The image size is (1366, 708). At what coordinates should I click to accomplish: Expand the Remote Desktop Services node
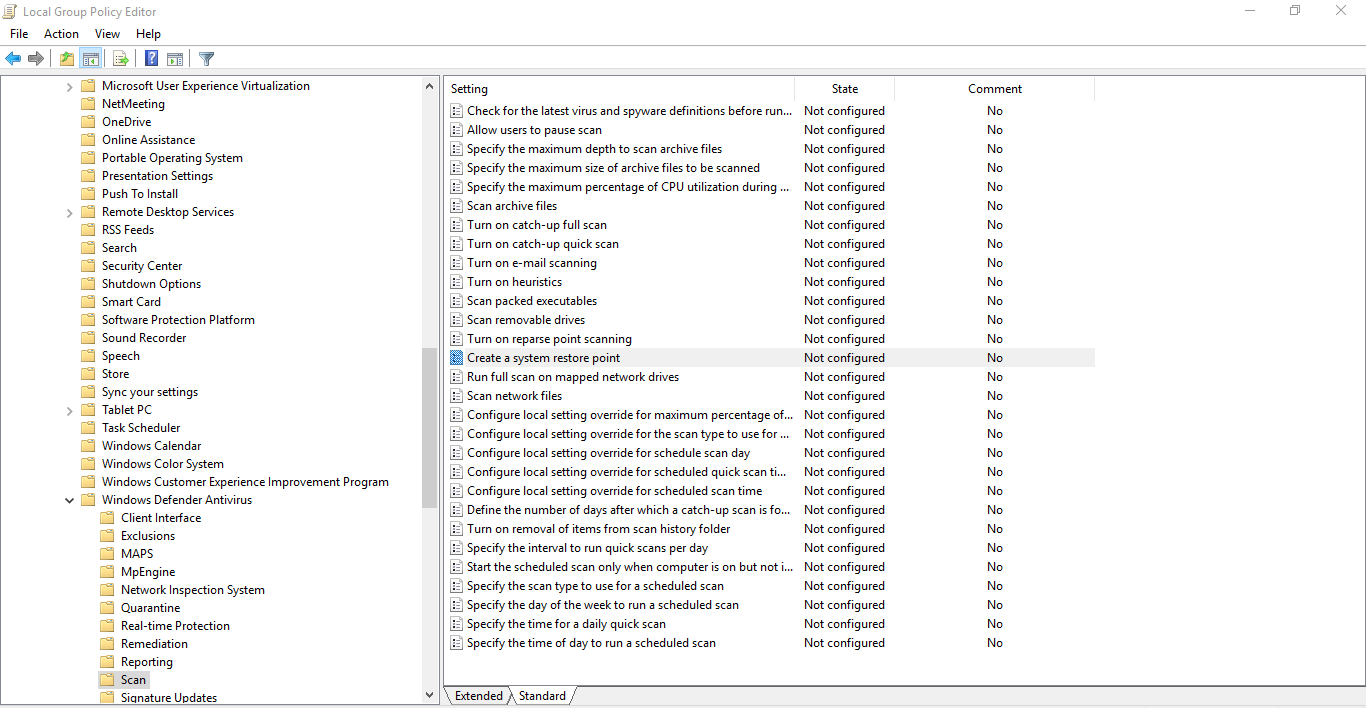[69, 211]
